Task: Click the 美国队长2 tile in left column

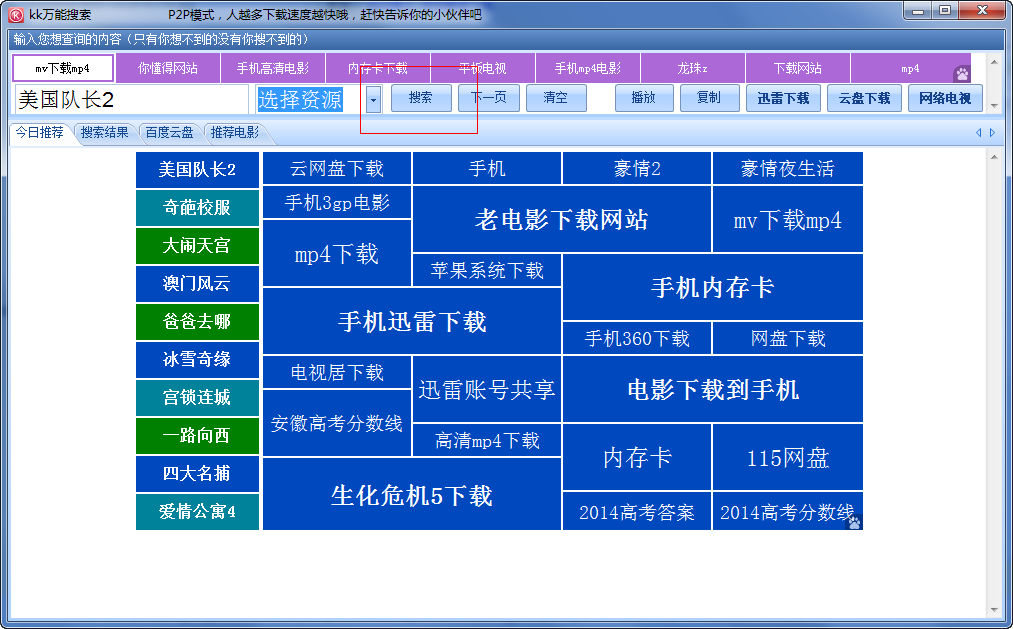Action: click(x=197, y=170)
